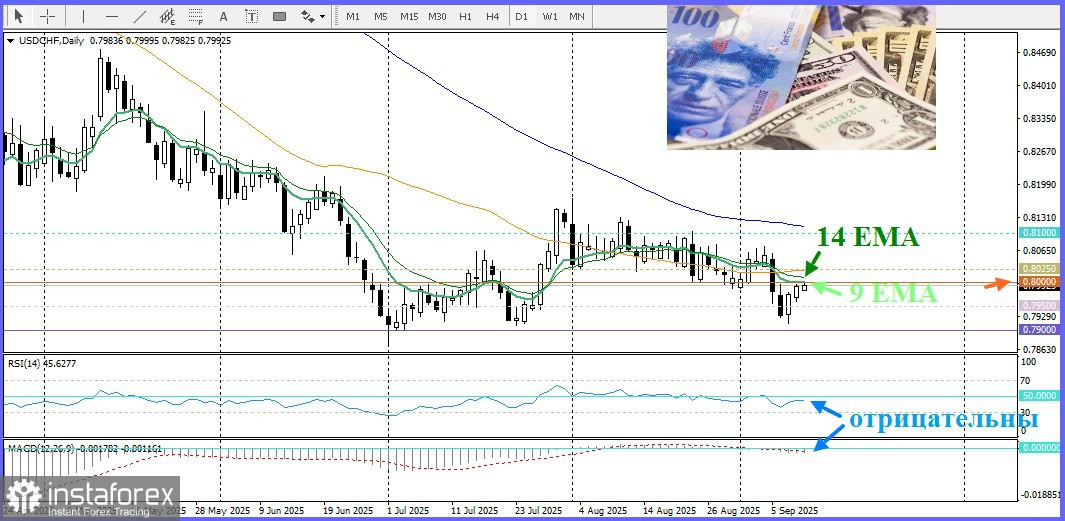
Task: Switch chart to W1 weekly timeframe
Action: [549, 16]
